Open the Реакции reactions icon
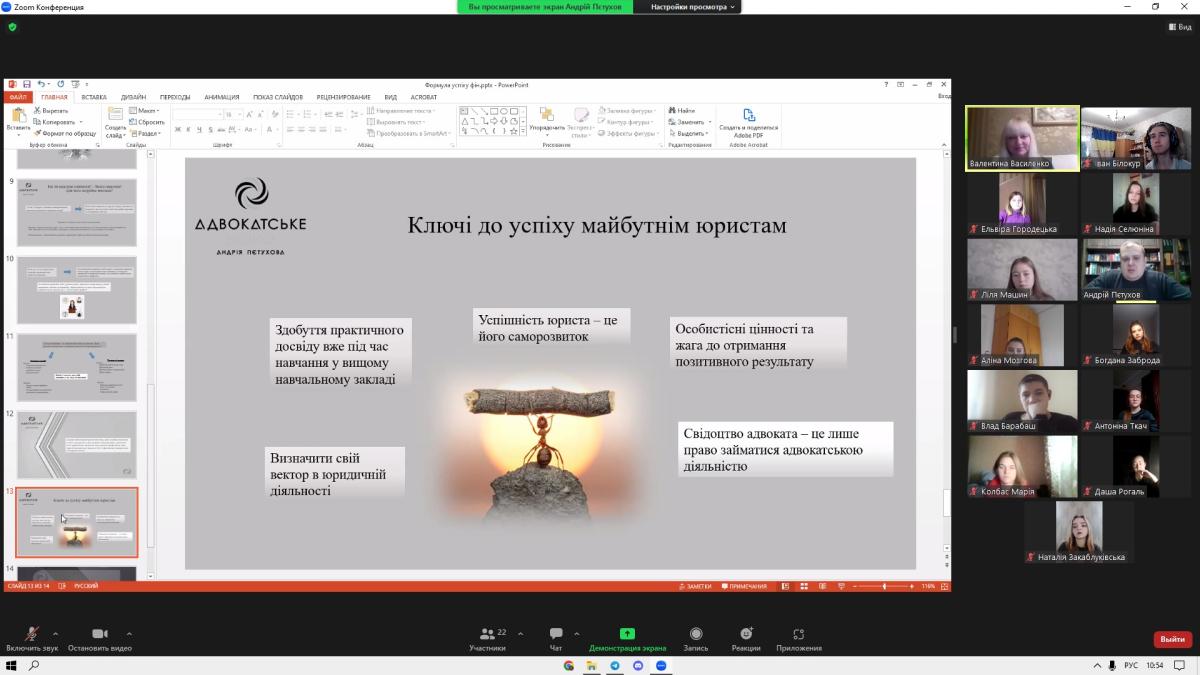Image resolution: width=1200 pixels, height=675 pixels. pyautogui.click(x=746, y=634)
